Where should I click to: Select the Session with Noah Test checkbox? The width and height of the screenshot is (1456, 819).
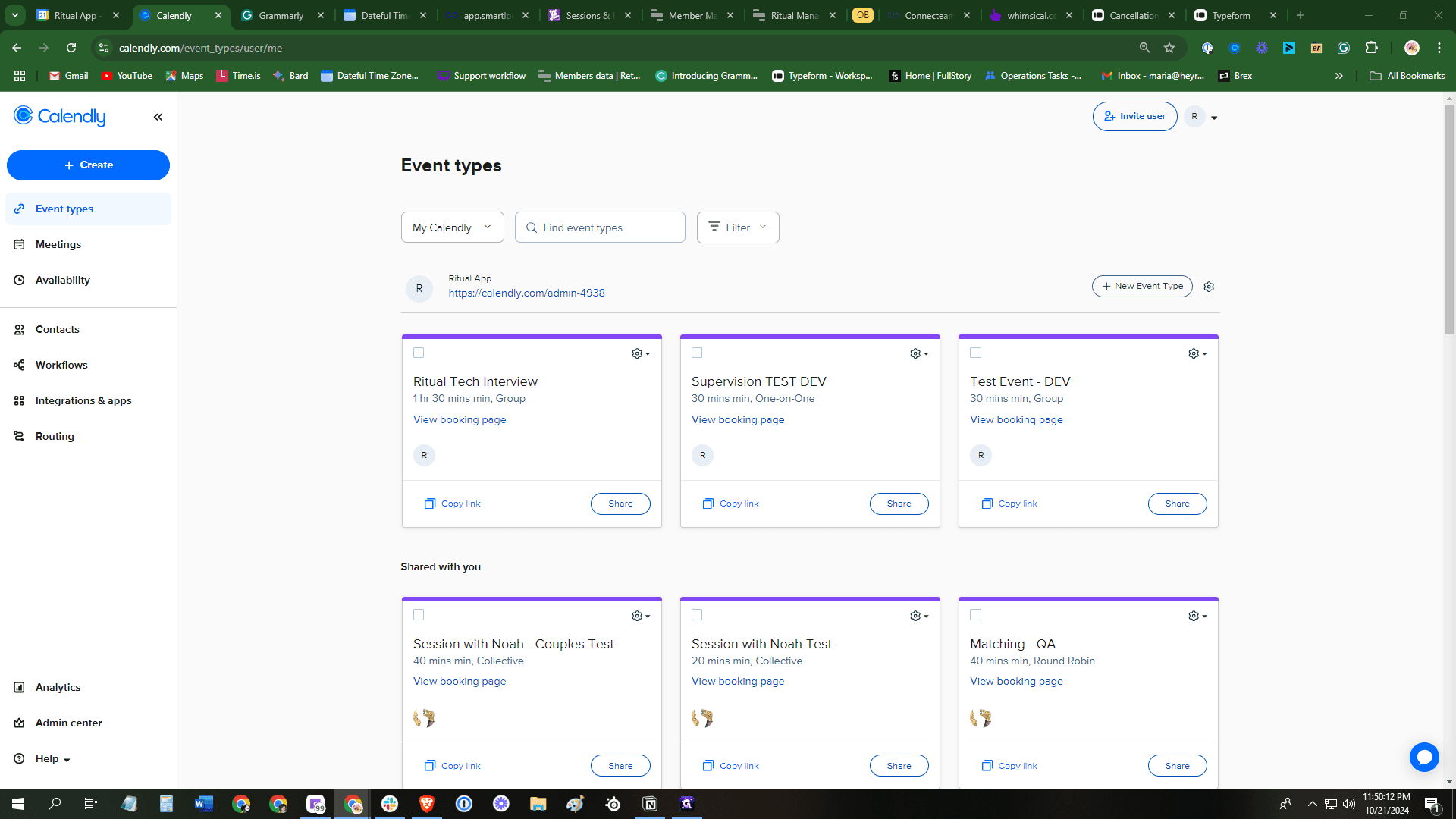(697, 615)
